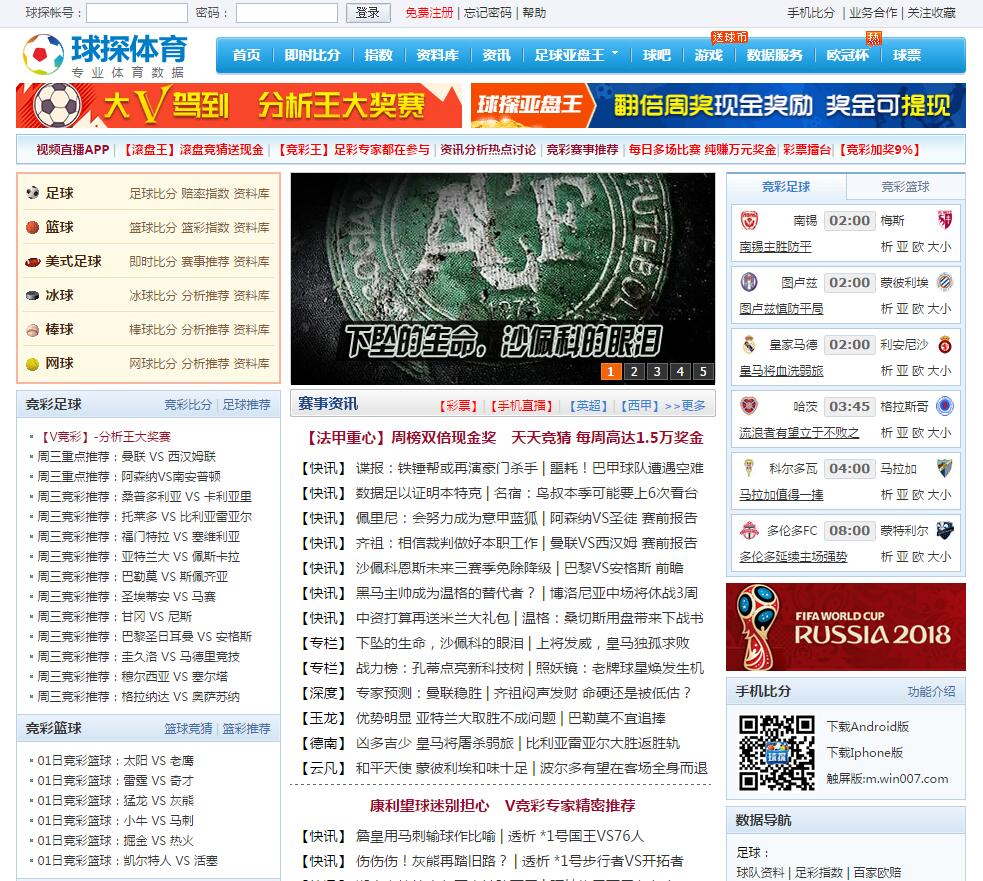The height and width of the screenshot is (881, 983).
Task: Open the 视频直播APP link
Action: click(x=73, y=150)
